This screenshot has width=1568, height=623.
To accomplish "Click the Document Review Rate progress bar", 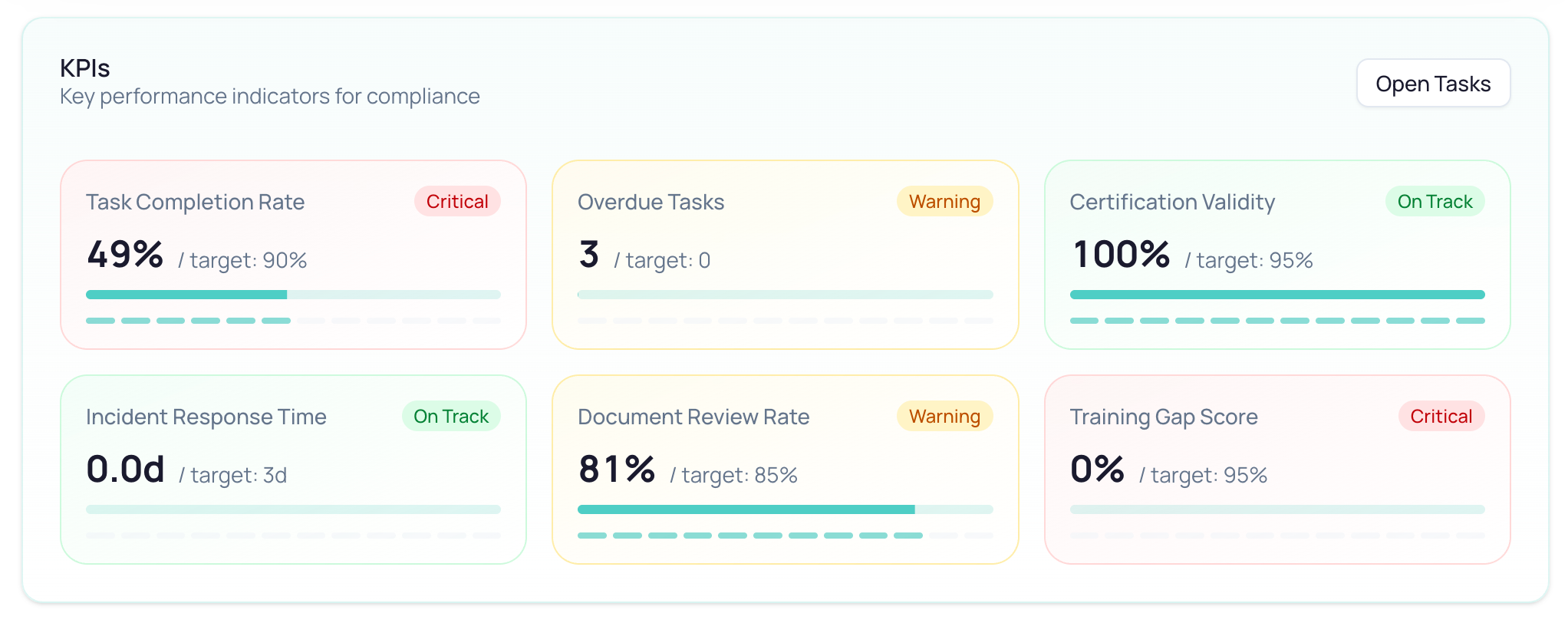I will point(786,509).
